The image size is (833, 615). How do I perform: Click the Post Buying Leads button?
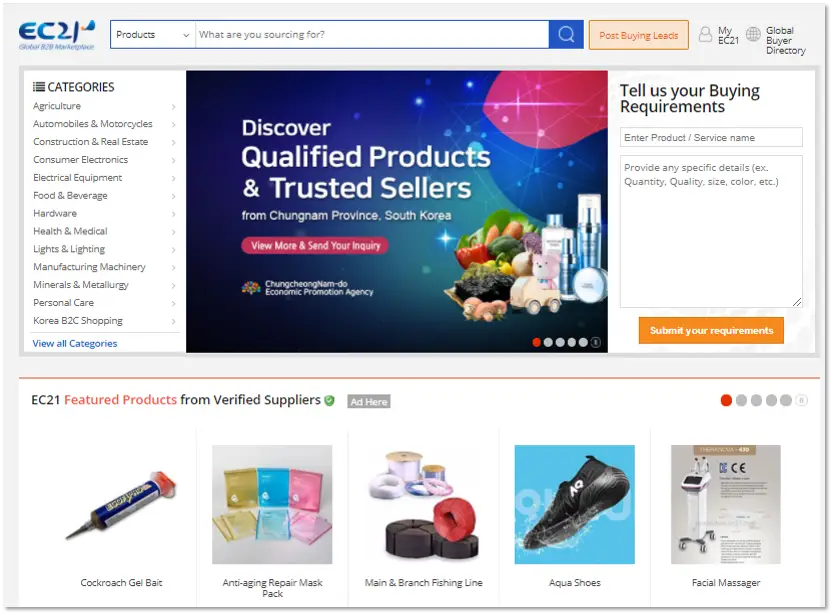click(x=639, y=35)
